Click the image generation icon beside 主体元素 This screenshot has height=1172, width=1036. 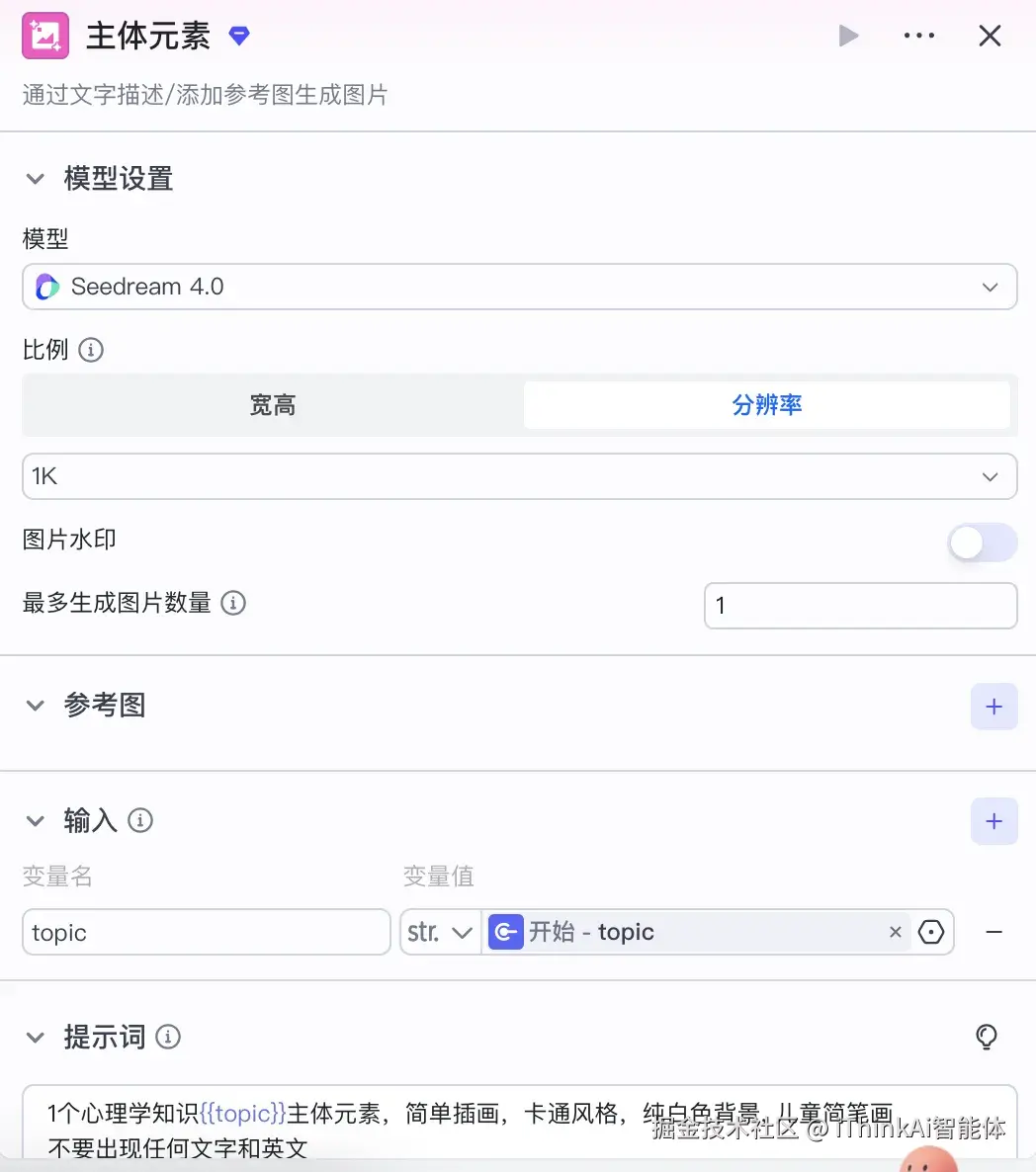pos(44,35)
